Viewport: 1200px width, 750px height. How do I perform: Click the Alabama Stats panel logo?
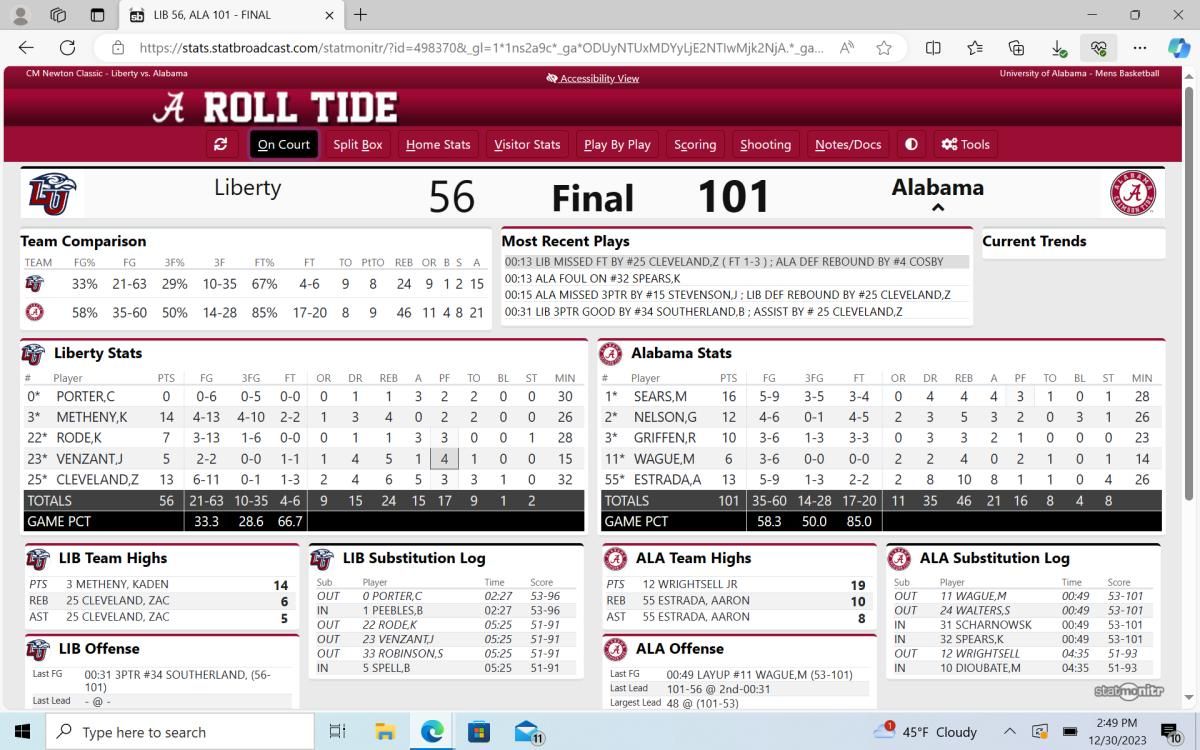tap(611, 354)
